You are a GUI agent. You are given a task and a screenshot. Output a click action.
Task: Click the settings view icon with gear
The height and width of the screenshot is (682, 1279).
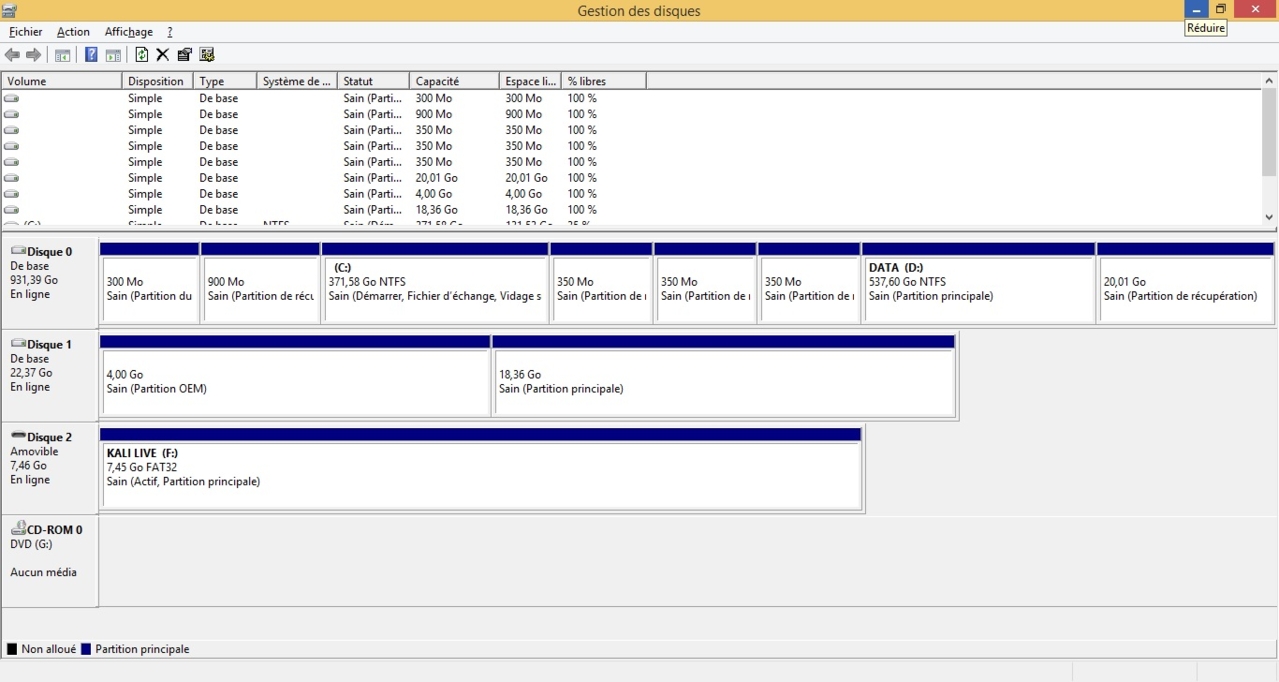(x=207, y=55)
